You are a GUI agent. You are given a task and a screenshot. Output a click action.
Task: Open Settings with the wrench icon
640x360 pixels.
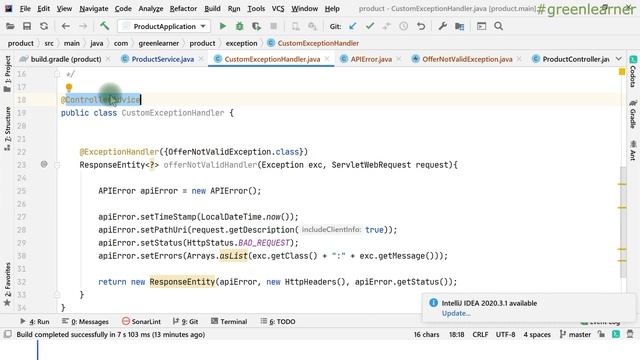[442, 26]
